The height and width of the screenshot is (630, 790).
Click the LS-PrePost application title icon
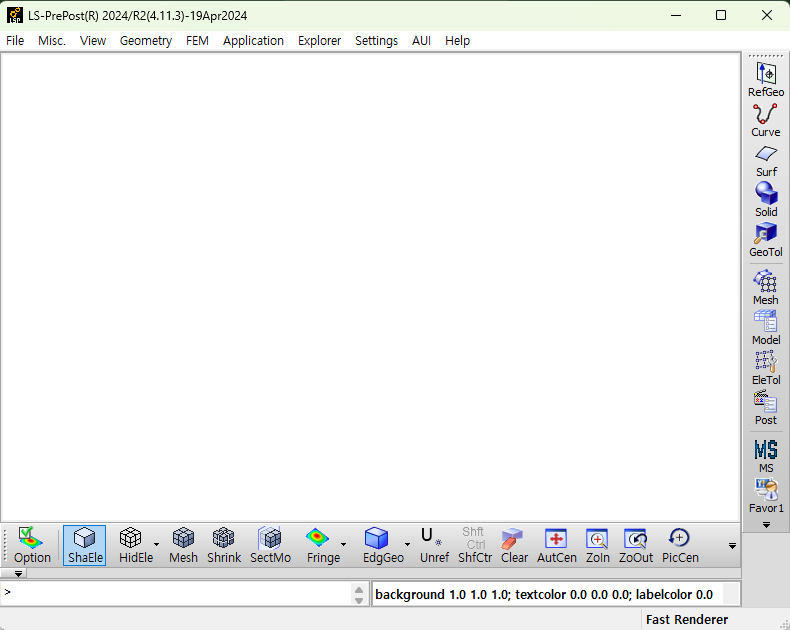point(15,15)
